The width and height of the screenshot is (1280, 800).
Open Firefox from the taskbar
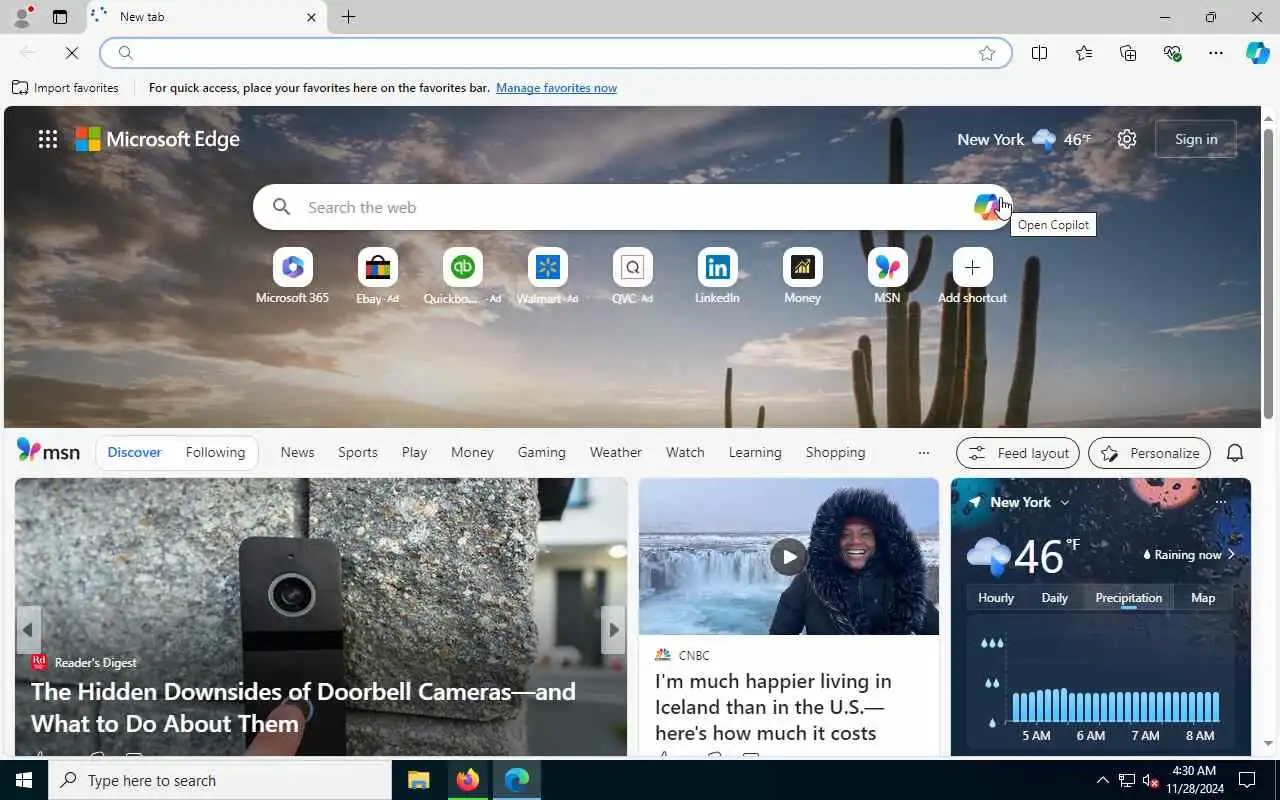[x=467, y=780]
